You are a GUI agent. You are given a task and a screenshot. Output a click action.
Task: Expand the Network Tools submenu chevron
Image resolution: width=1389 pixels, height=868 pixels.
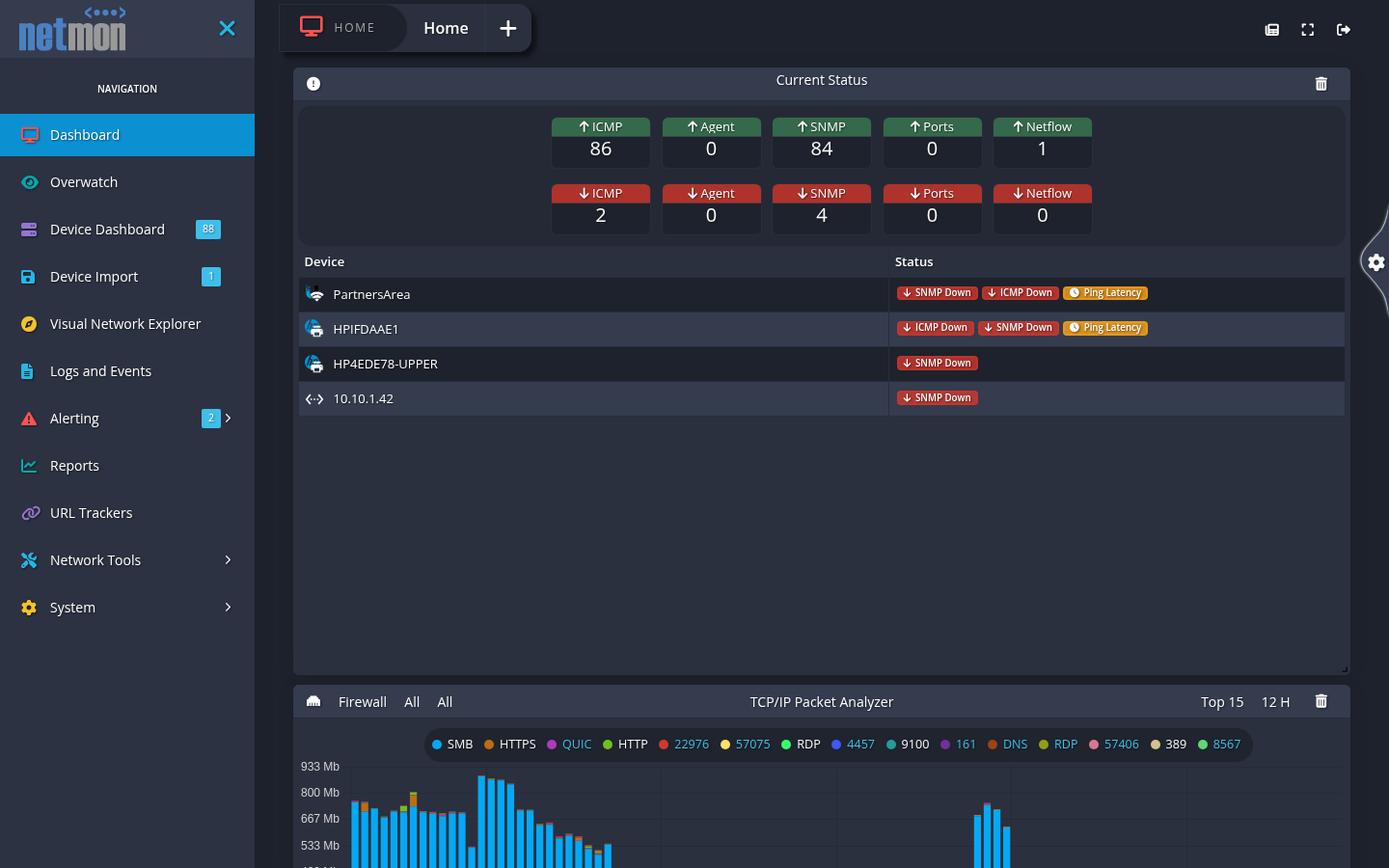pos(228,559)
